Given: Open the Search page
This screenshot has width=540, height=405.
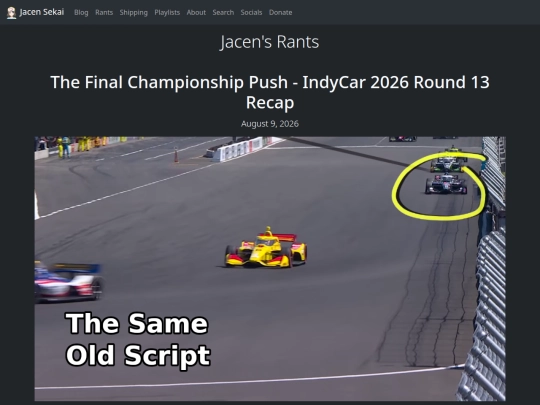Looking at the screenshot, I should [x=223, y=12].
